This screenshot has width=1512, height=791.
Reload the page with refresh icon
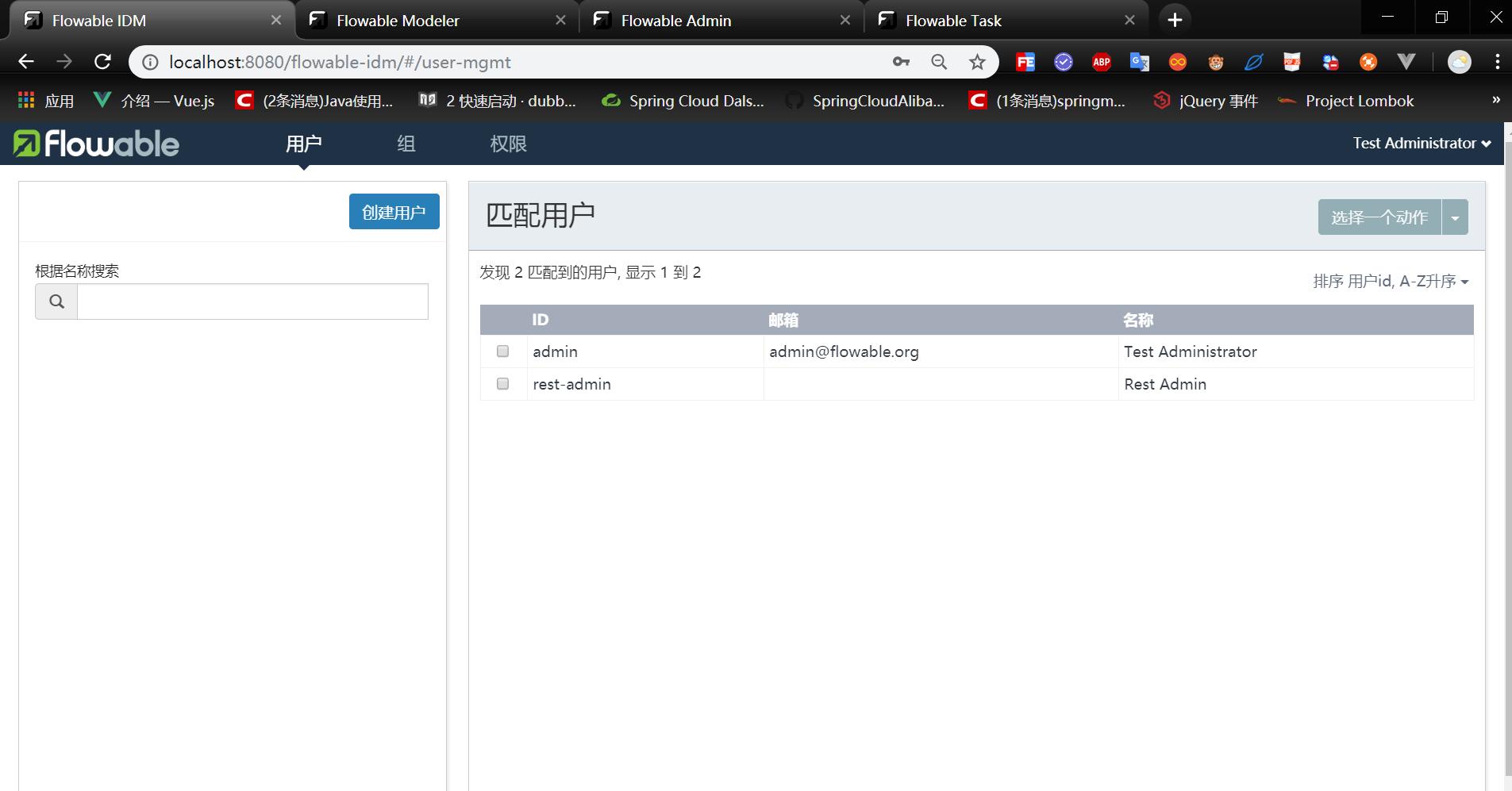pos(102,62)
